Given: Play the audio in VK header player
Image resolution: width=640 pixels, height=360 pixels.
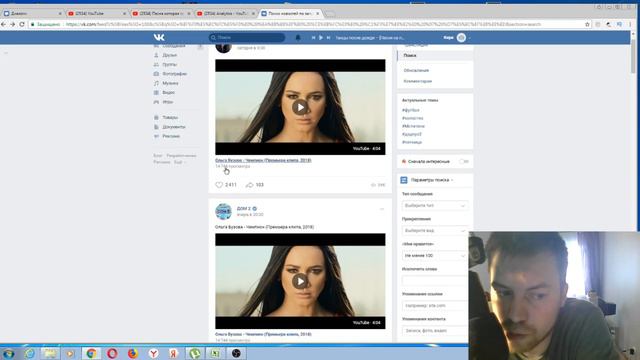Looking at the screenshot, I should tap(321, 38).
